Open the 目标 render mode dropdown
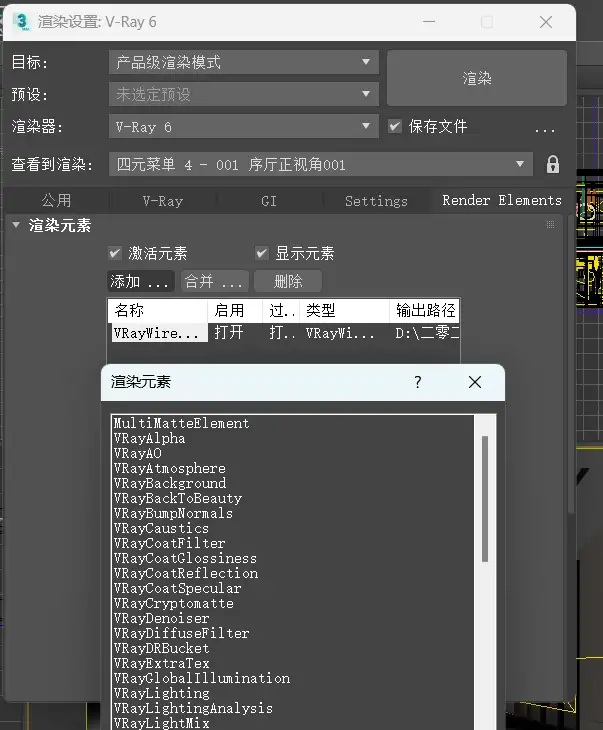Screen dimensions: 603x730 [x=244, y=62]
